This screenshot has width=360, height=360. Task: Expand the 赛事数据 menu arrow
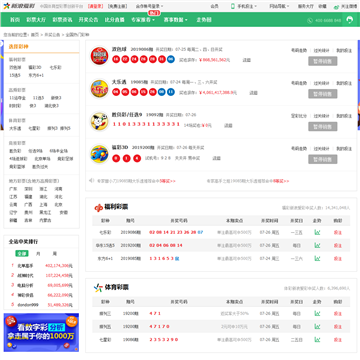click(186, 20)
